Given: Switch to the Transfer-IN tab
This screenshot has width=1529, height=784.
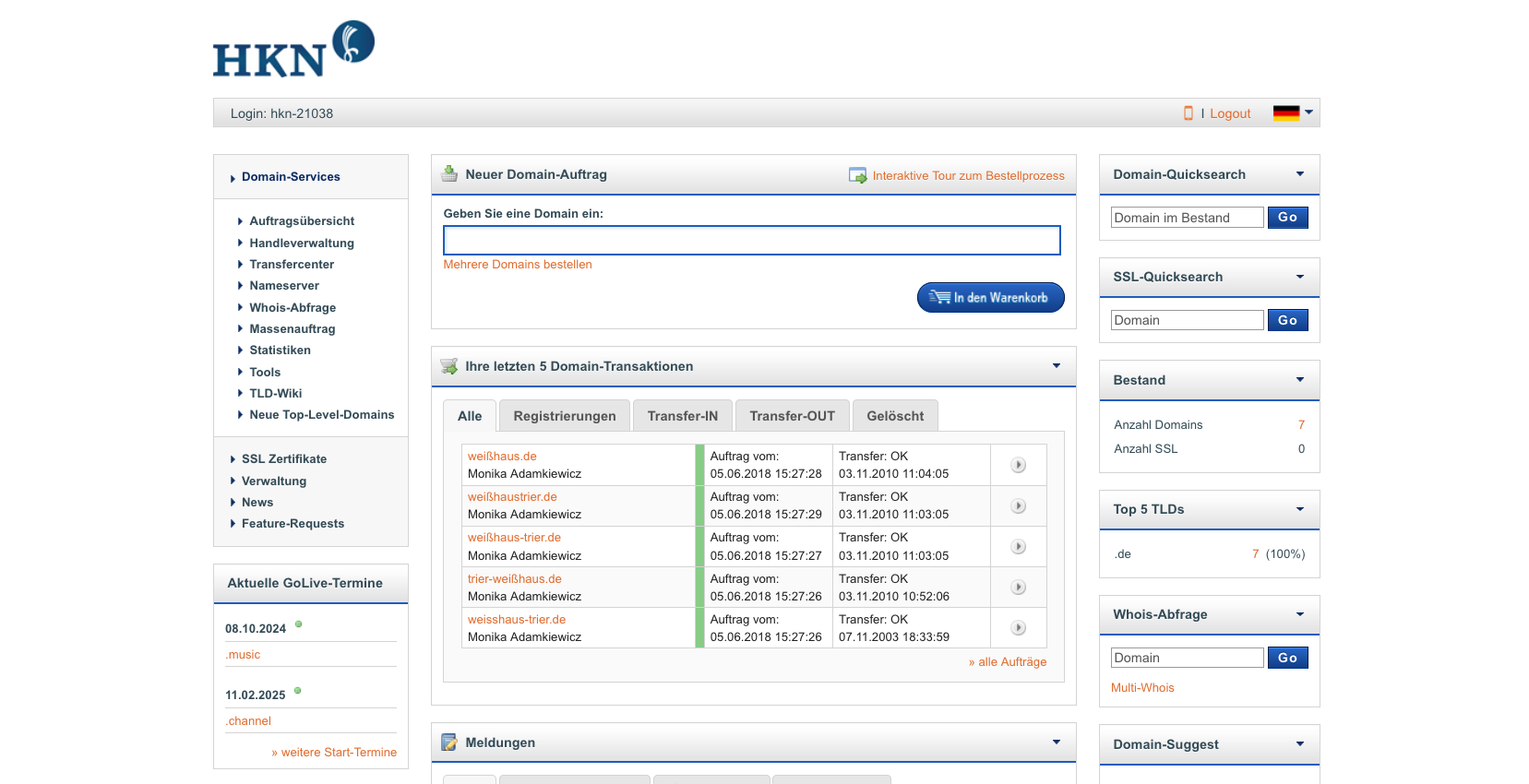Looking at the screenshot, I should [x=683, y=416].
